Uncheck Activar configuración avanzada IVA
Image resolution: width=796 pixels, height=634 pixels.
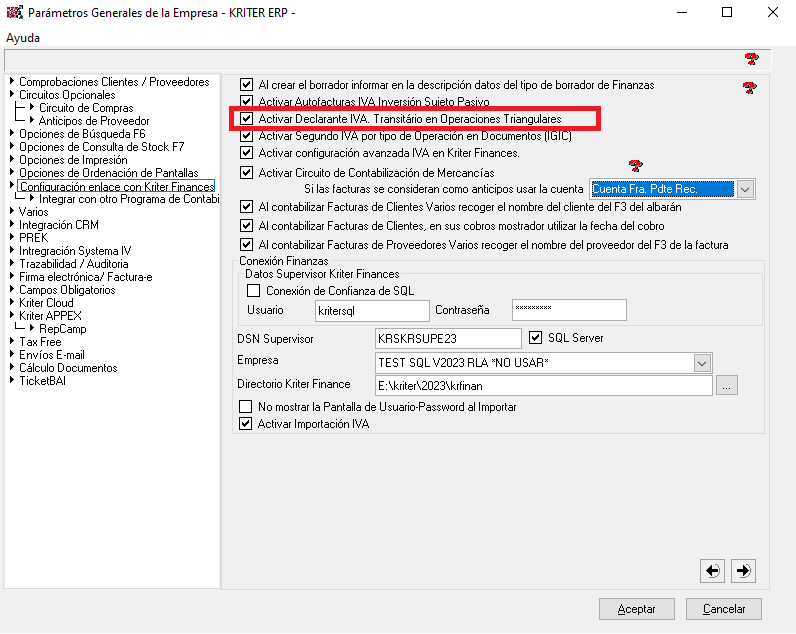[x=246, y=152]
